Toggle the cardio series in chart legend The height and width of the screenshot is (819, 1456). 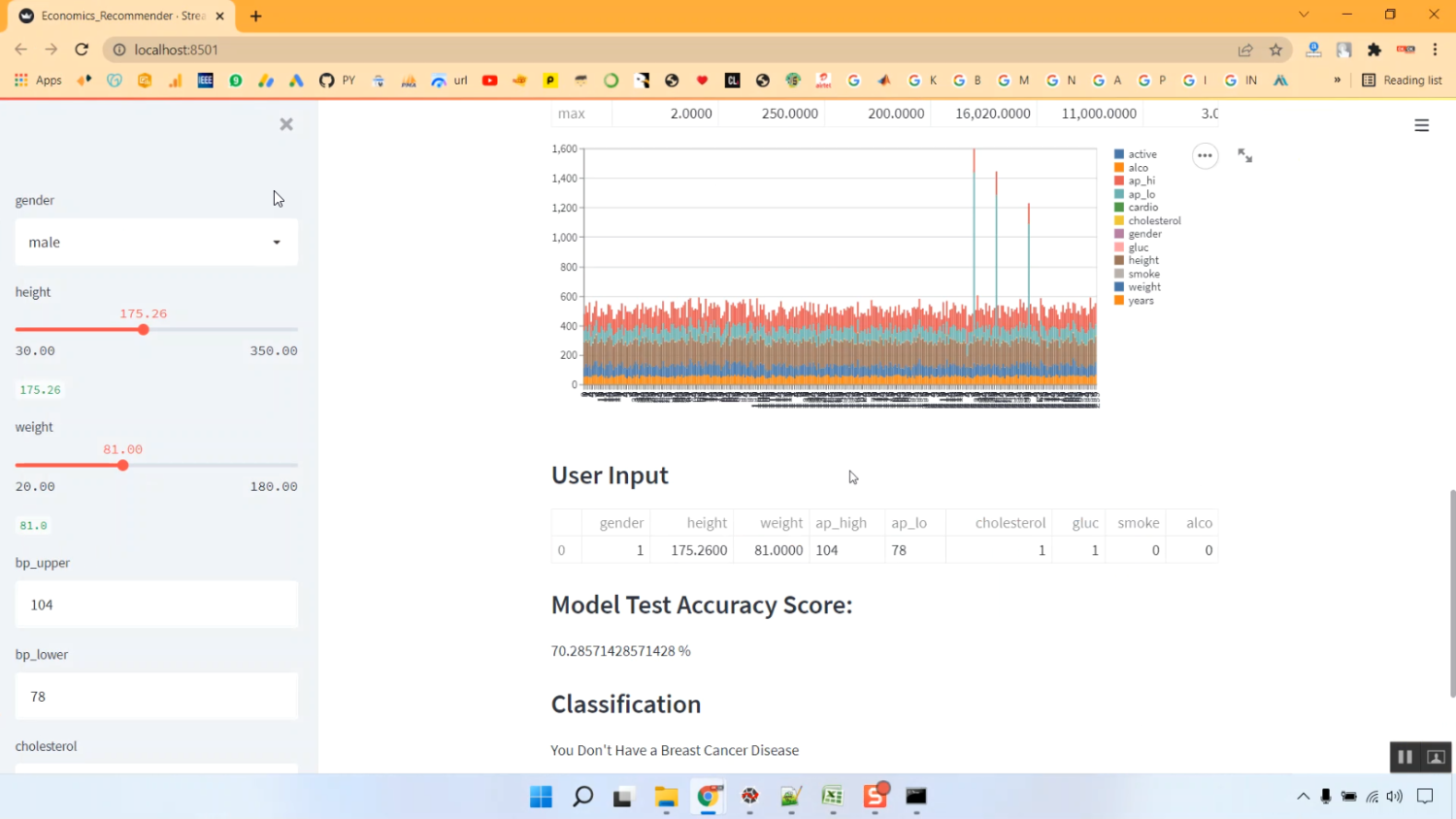pos(1142,208)
